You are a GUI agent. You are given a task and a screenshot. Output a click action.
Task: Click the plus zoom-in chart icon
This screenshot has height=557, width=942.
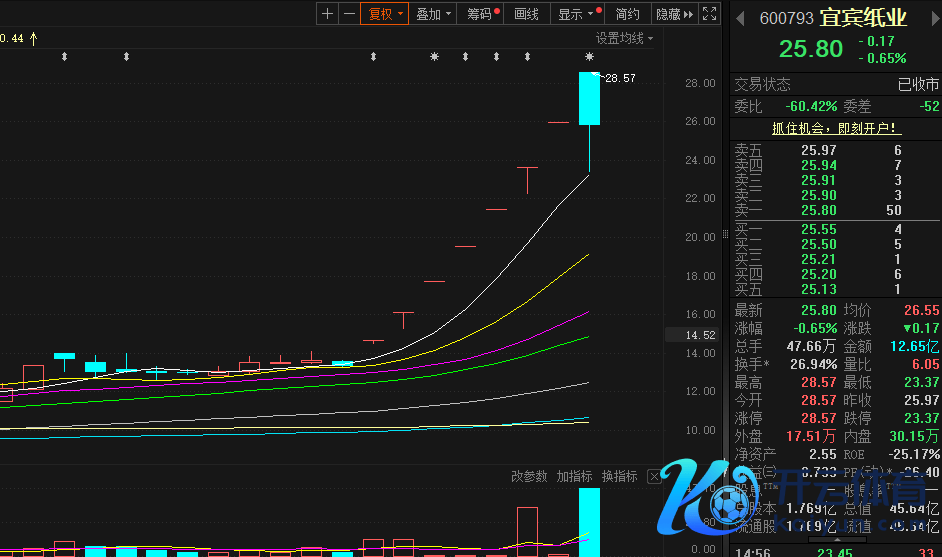tap(328, 14)
